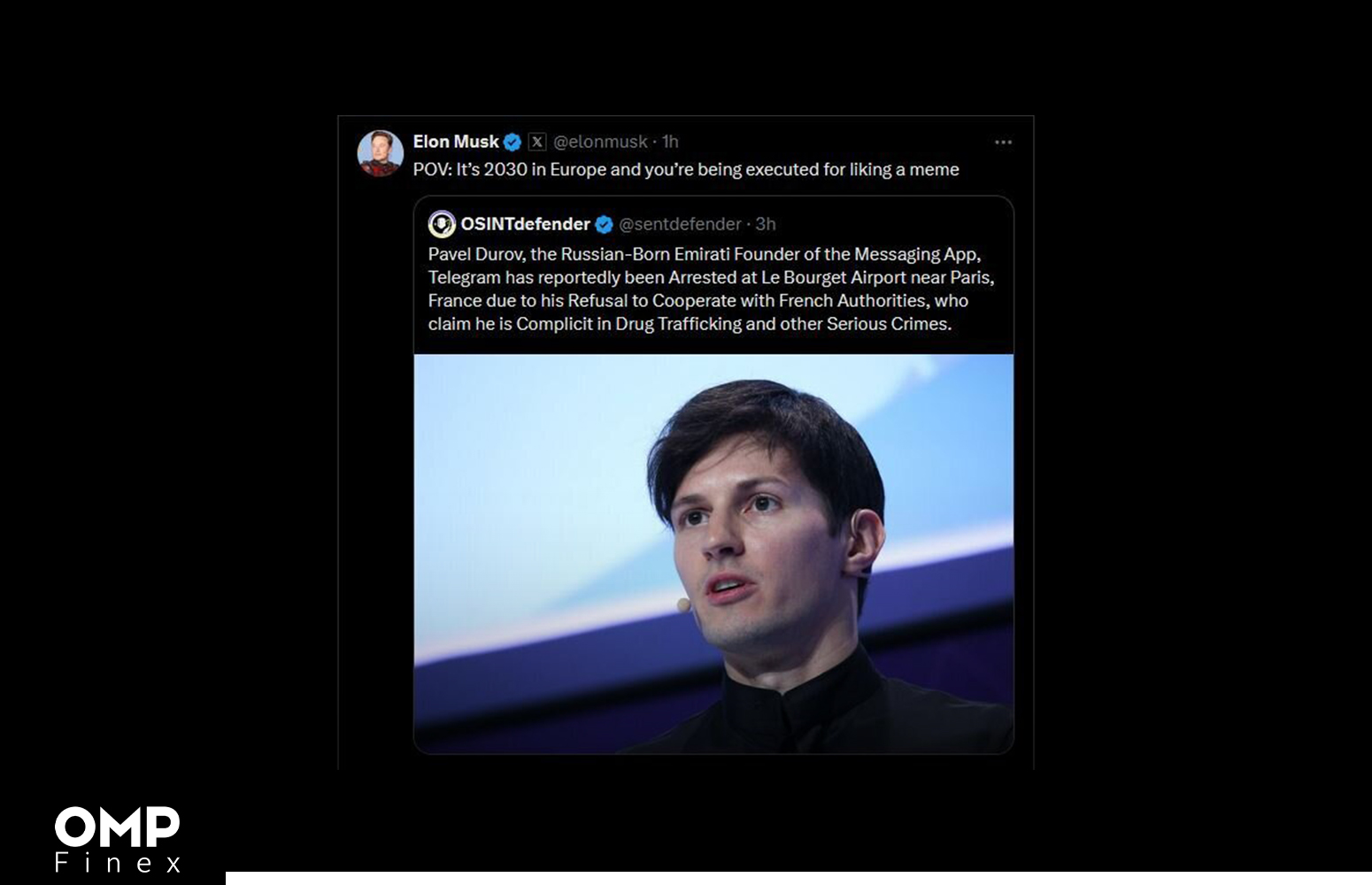The height and width of the screenshot is (885, 1372).
Task: Visit the @sentdefender handle
Action: click(680, 224)
